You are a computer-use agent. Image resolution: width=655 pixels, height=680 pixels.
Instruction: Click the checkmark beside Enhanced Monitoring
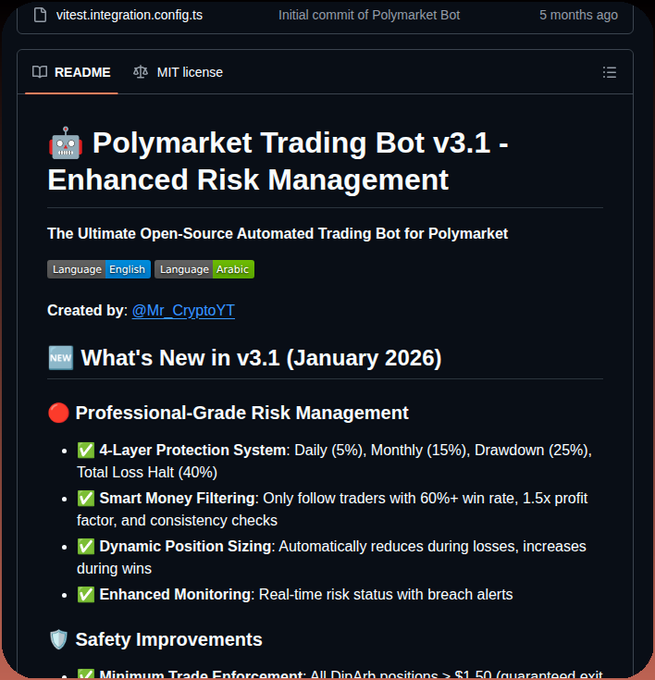tap(86, 595)
